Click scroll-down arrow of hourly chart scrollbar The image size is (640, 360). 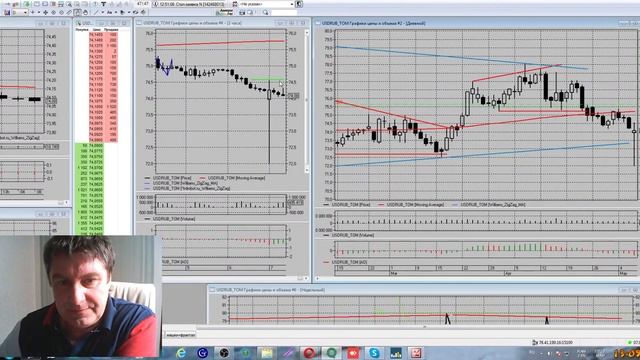[x=307, y=170]
